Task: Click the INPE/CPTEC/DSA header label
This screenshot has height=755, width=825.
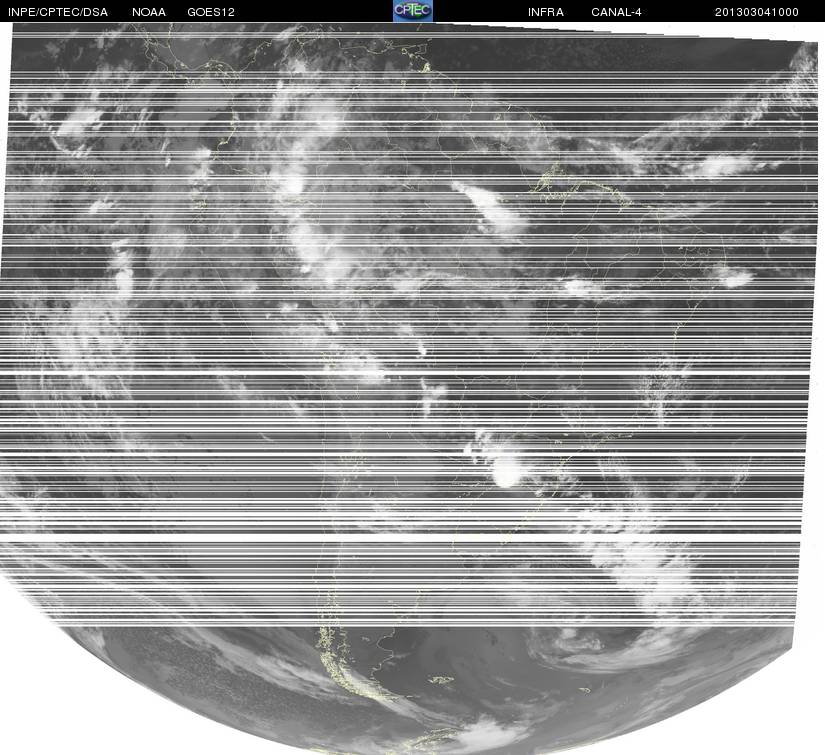Action: 58,12
